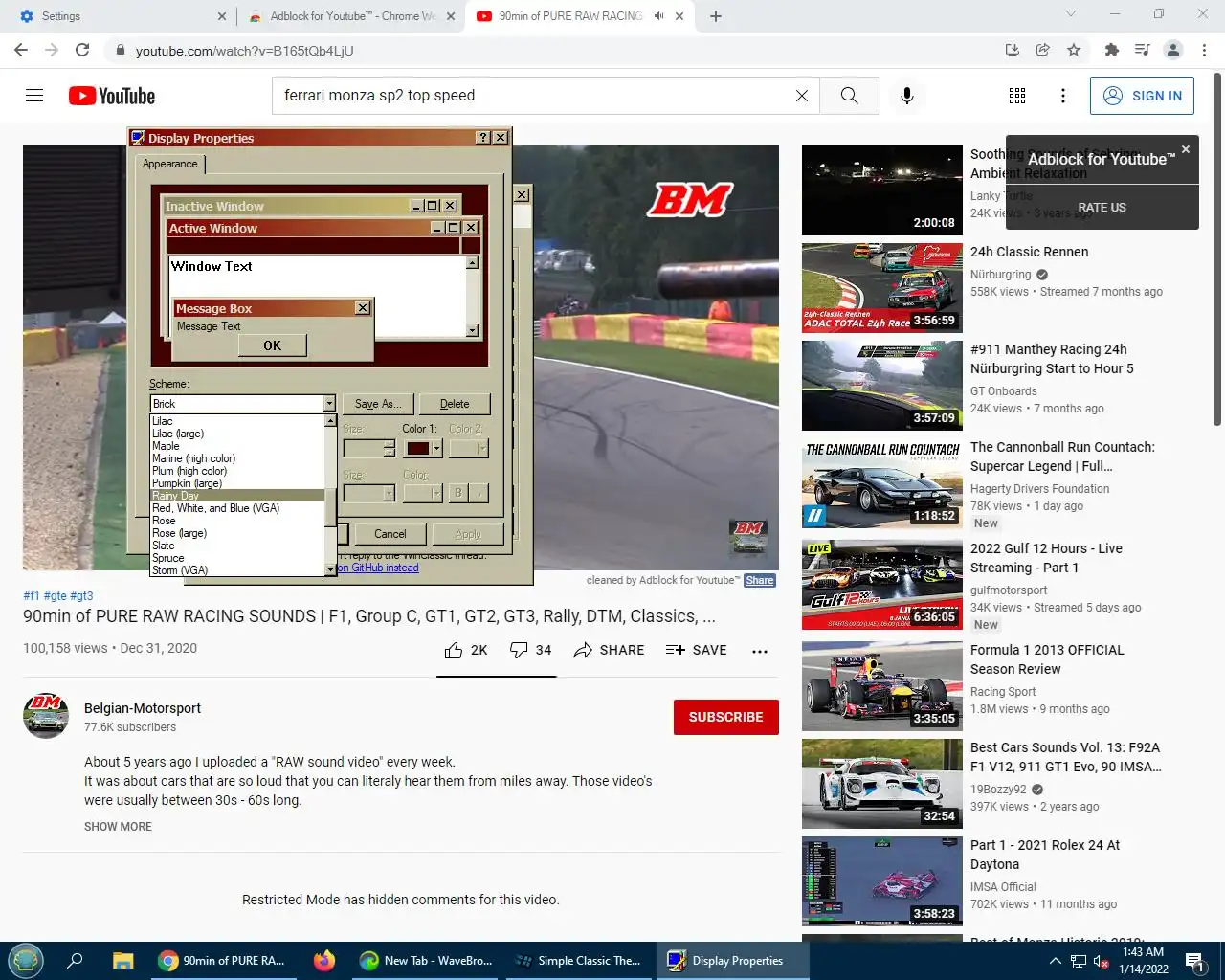Open YouTube settings three-dot menu
The height and width of the screenshot is (980, 1225).
(1063, 96)
